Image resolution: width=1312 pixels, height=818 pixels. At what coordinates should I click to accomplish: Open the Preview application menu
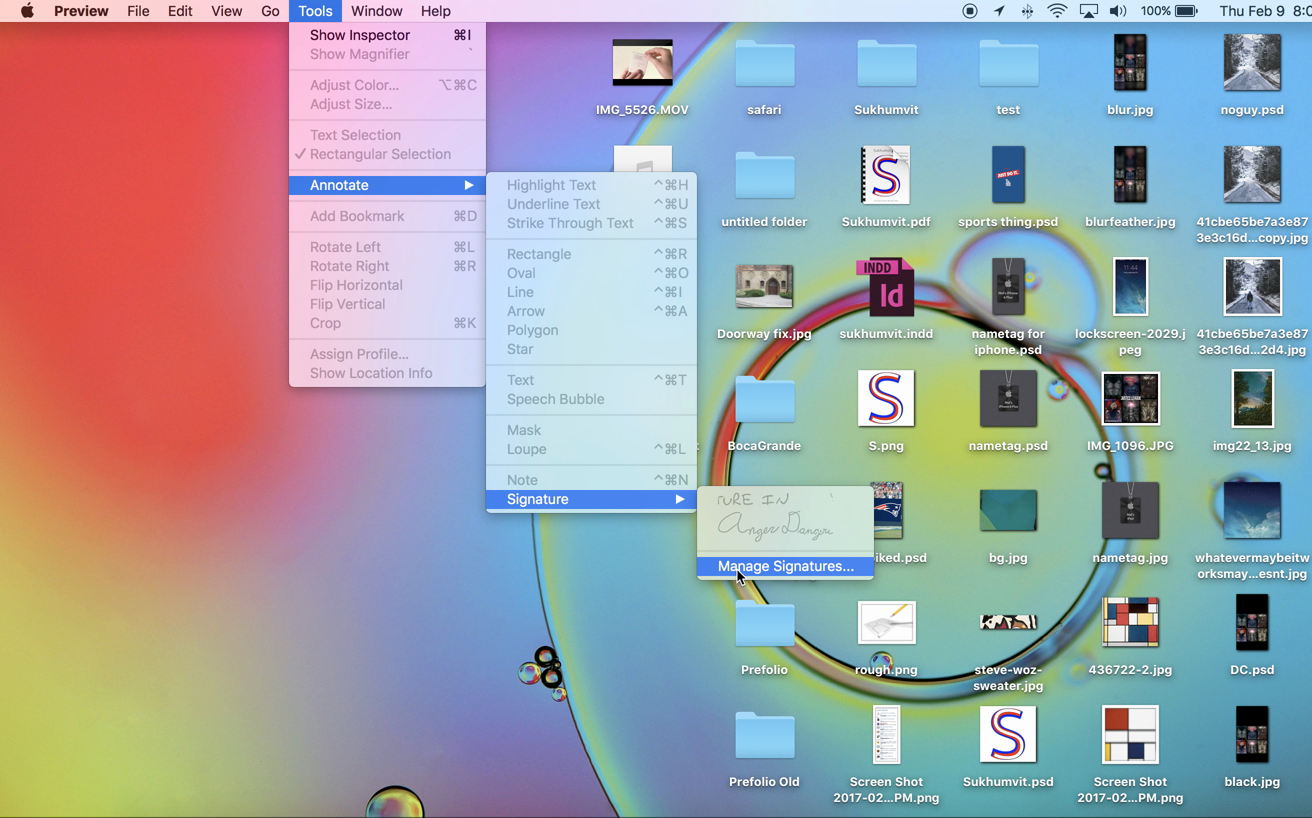81,11
